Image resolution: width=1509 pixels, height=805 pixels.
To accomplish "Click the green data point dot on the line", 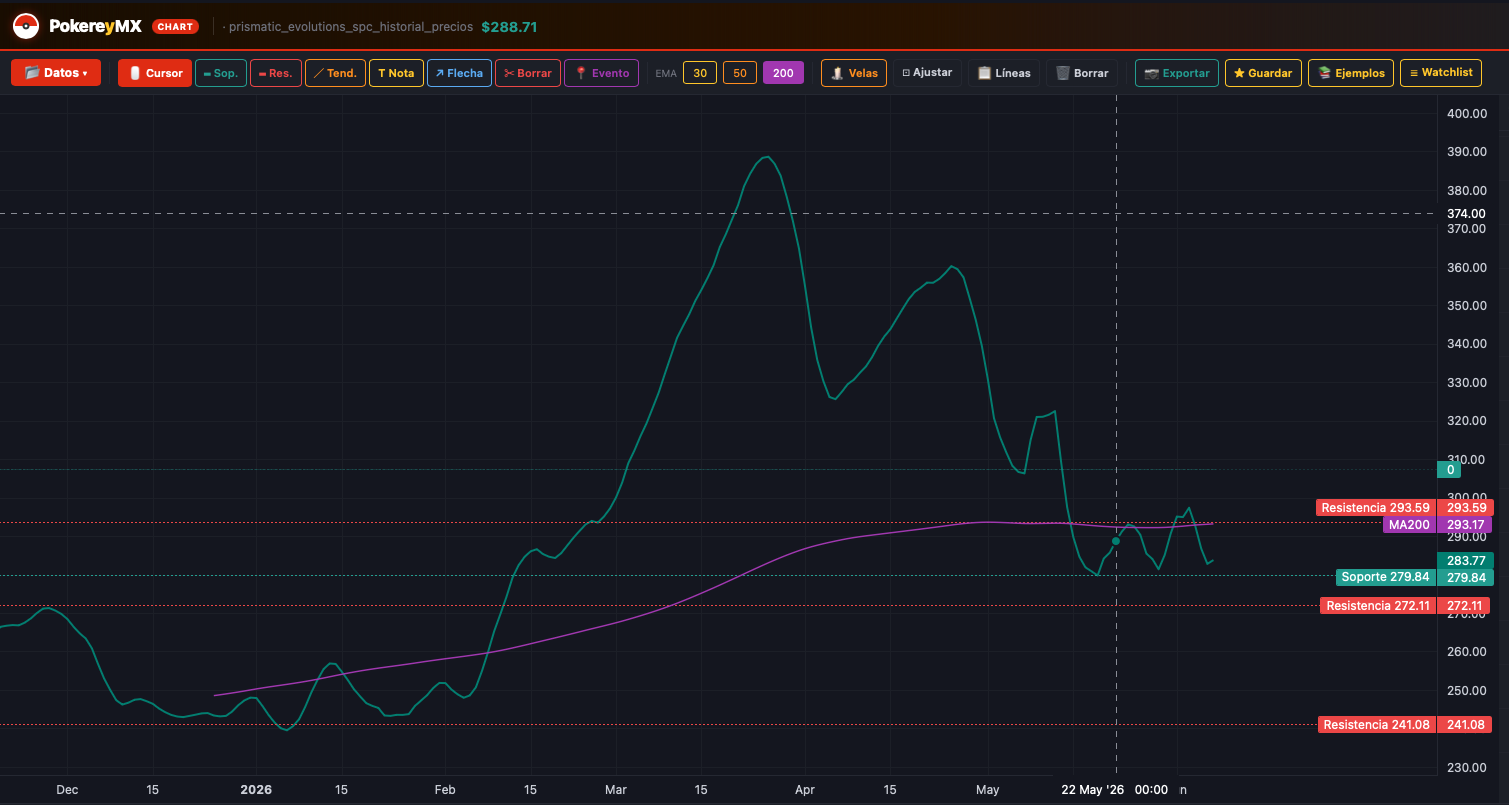I will pyautogui.click(x=1116, y=541).
